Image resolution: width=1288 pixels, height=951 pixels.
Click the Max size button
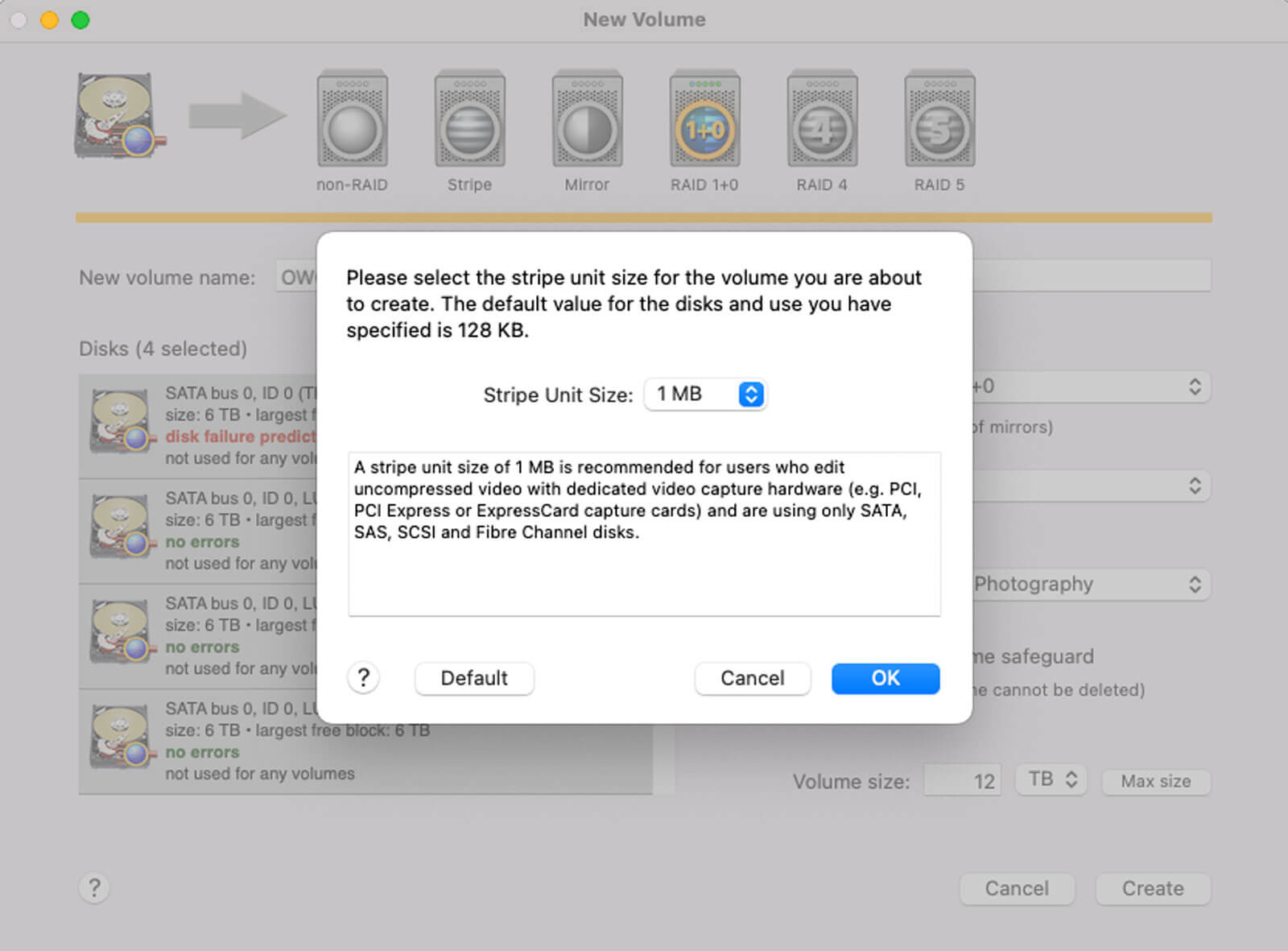[1155, 781]
